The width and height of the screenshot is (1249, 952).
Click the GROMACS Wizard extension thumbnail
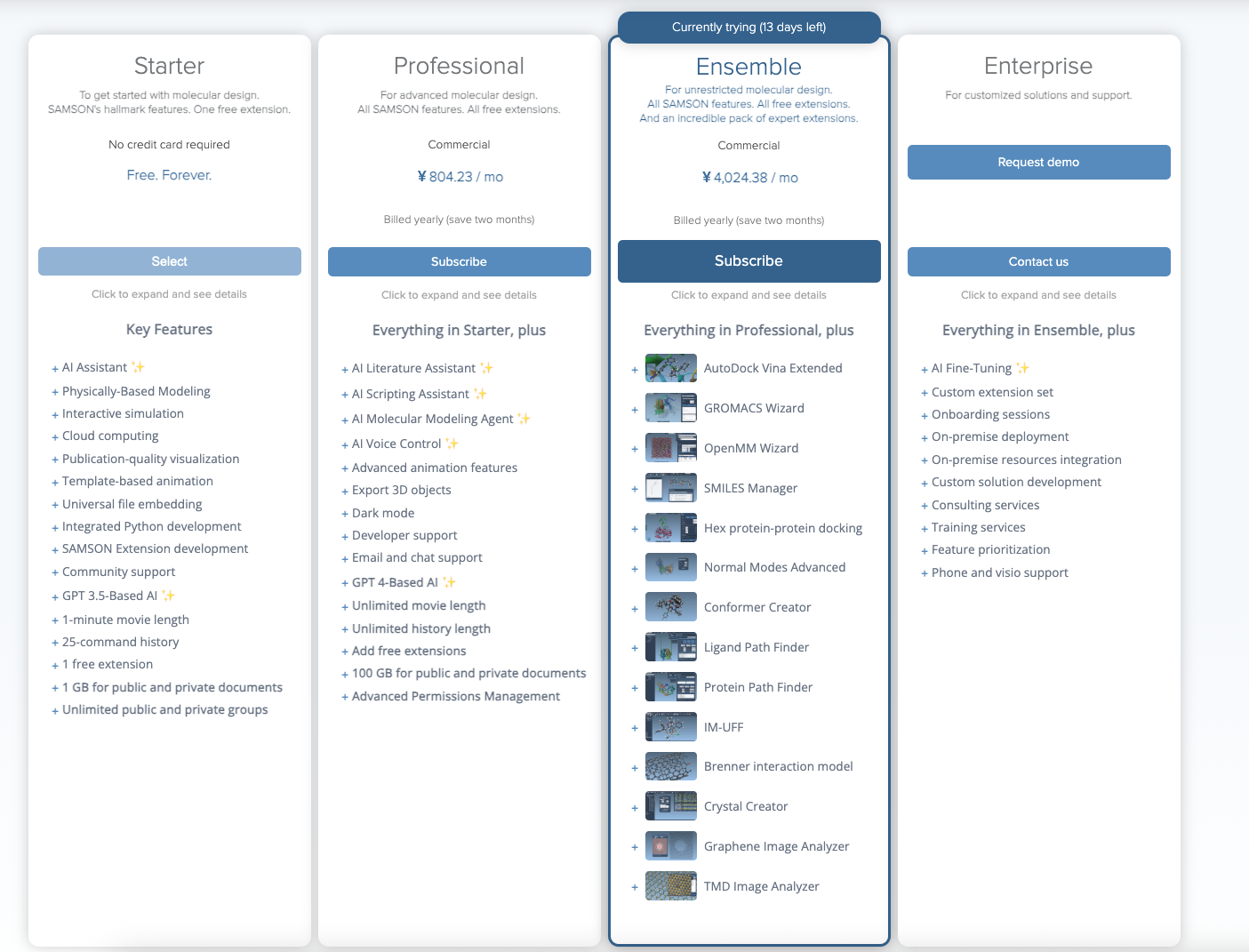pyautogui.click(x=670, y=408)
